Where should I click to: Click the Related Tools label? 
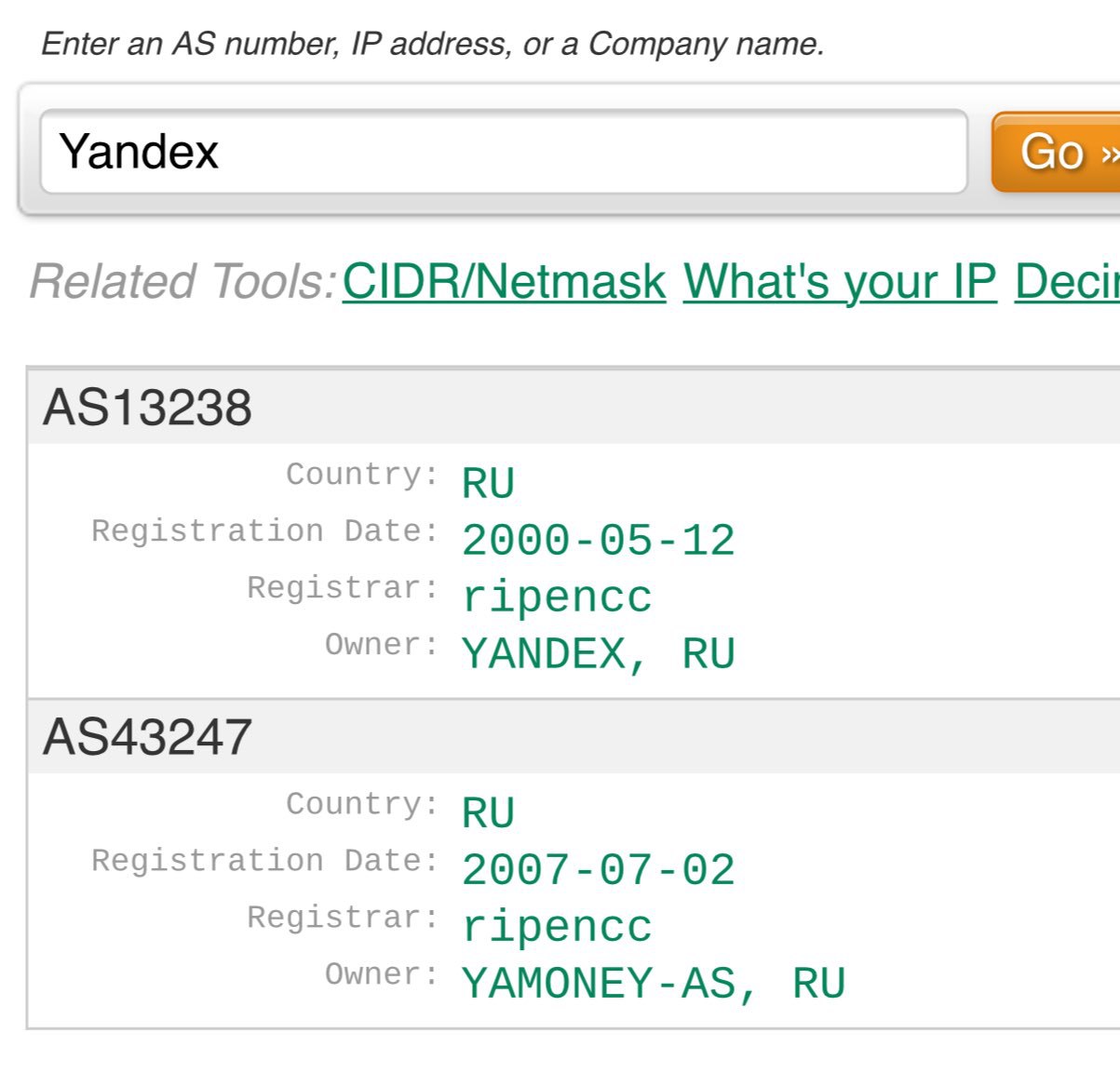[182, 281]
